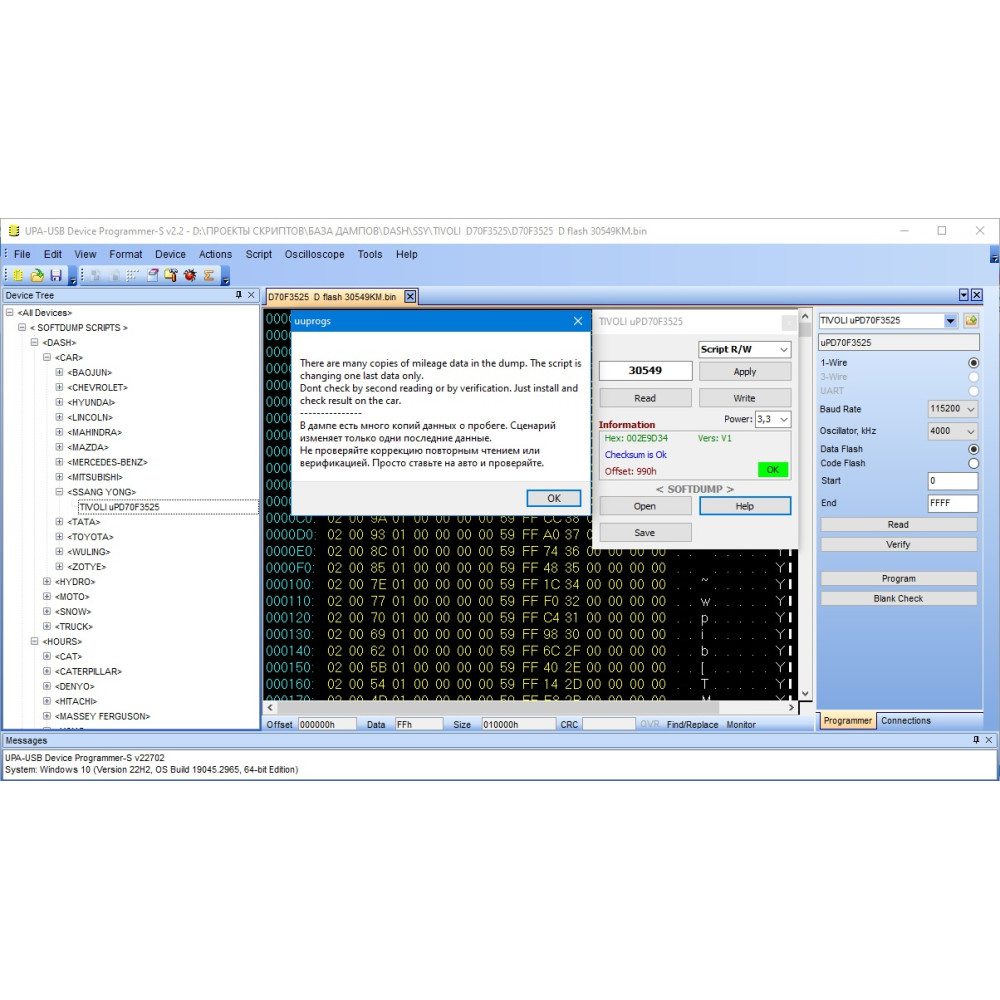Pin the Messages panel
Image resolution: width=1000 pixels, height=1000 pixels.
point(976,740)
